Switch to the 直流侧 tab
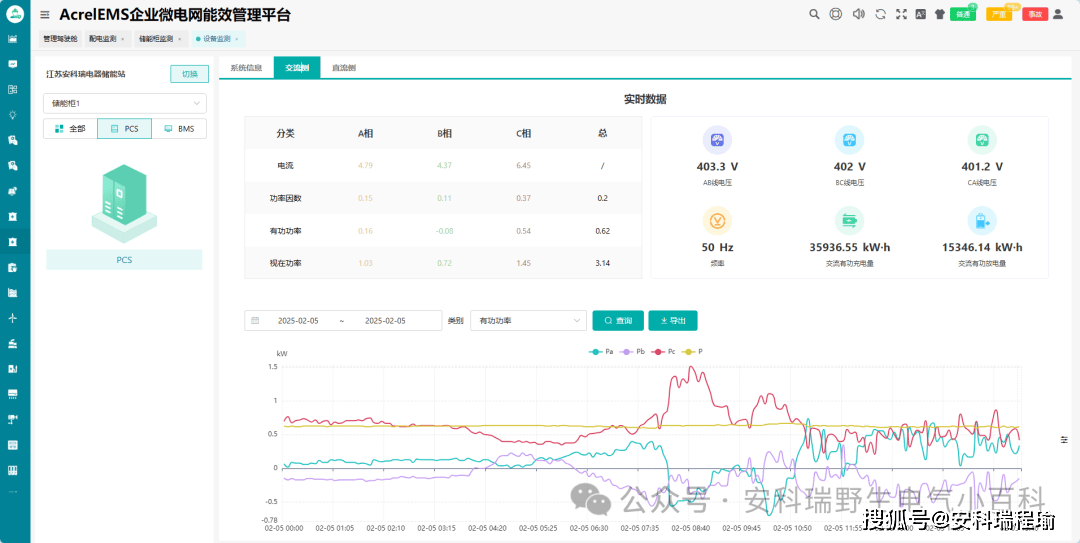This screenshot has height=543, width=1080. pyautogui.click(x=344, y=68)
